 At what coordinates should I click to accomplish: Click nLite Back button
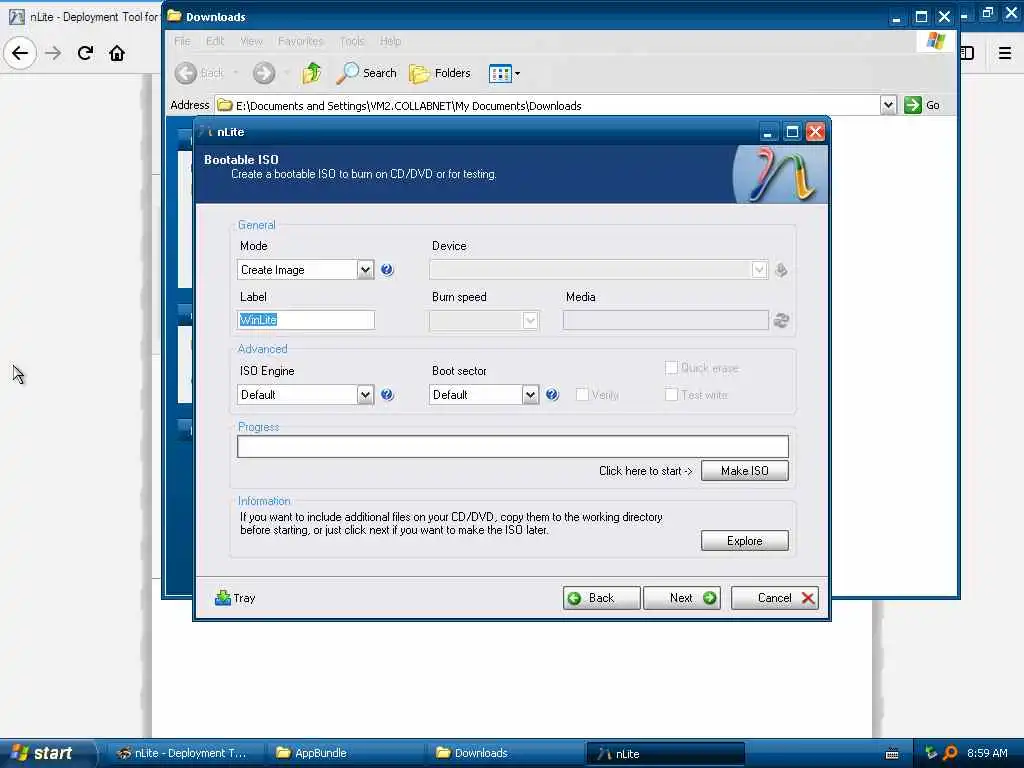click(x=601, y=598)
